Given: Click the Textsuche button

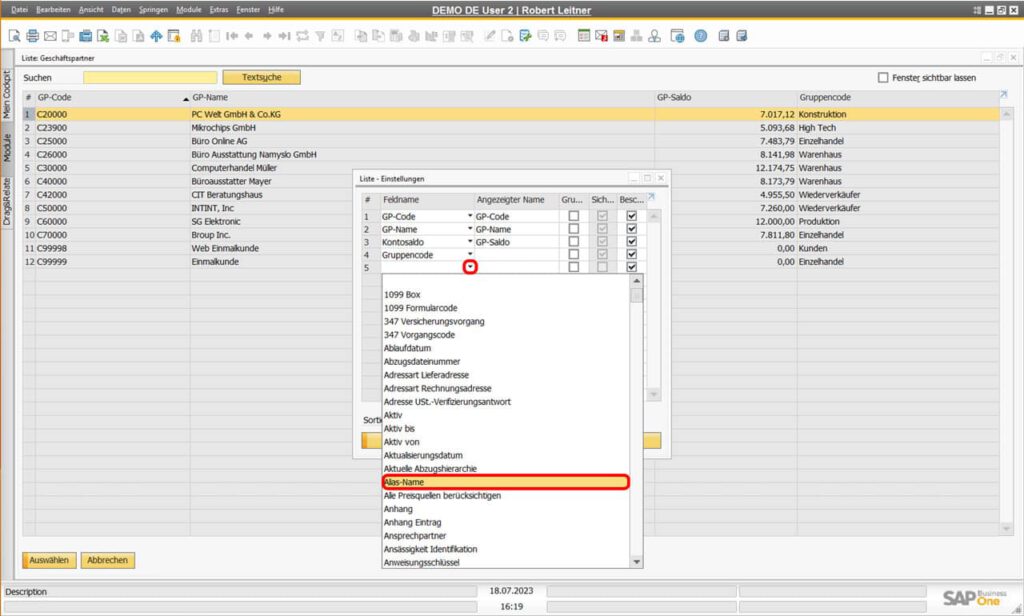Looking at the screenshot, I should 261,77.
